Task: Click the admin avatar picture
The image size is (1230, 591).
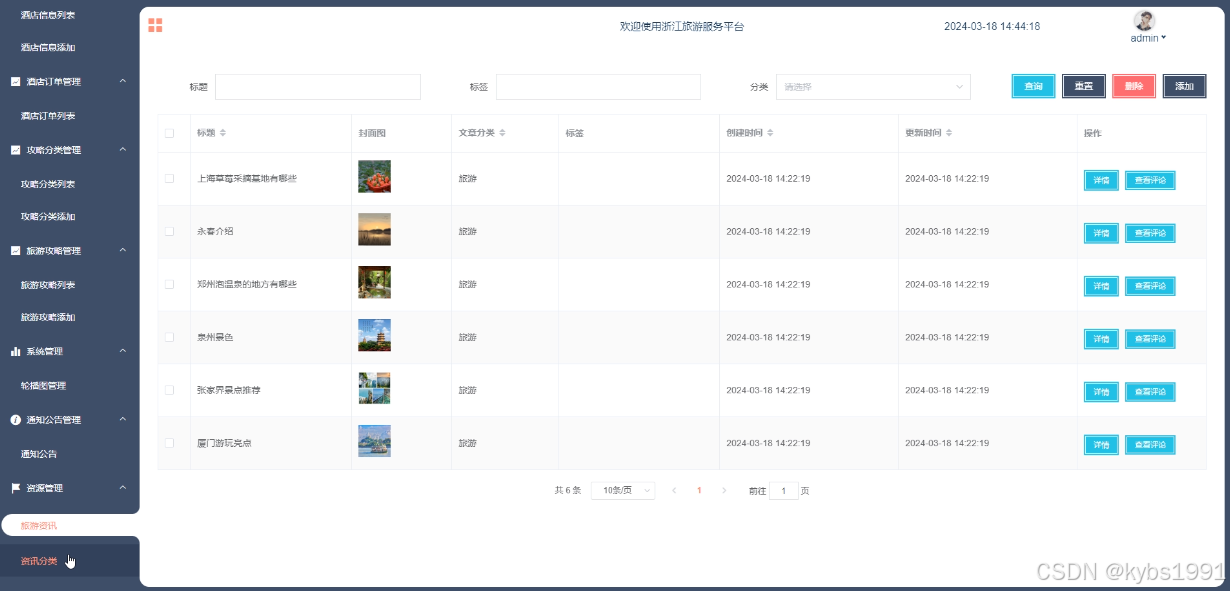Action: coord(1144,20)
